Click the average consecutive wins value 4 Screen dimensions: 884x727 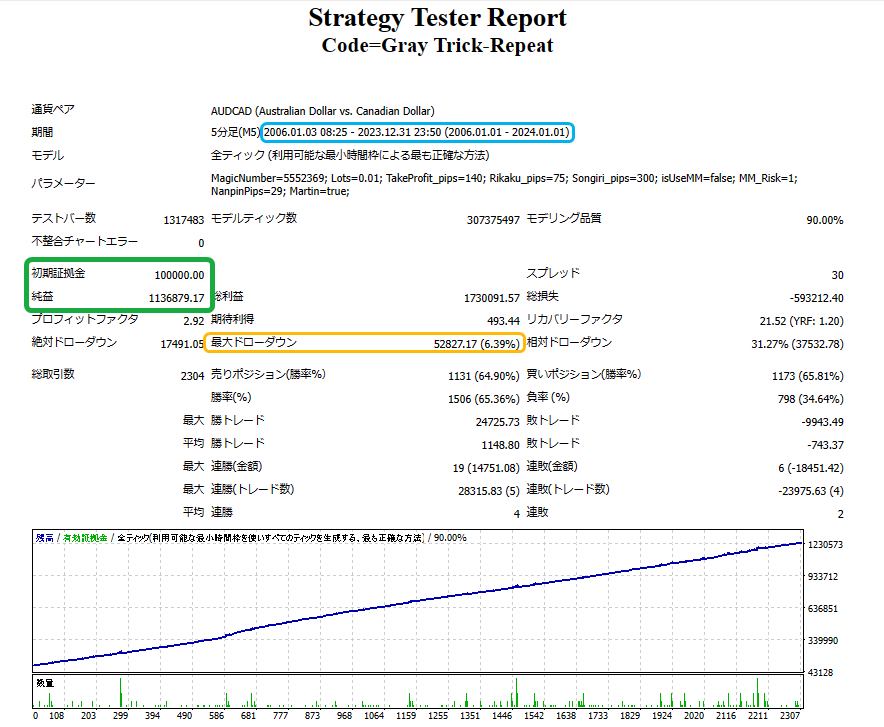pos(516,514)
